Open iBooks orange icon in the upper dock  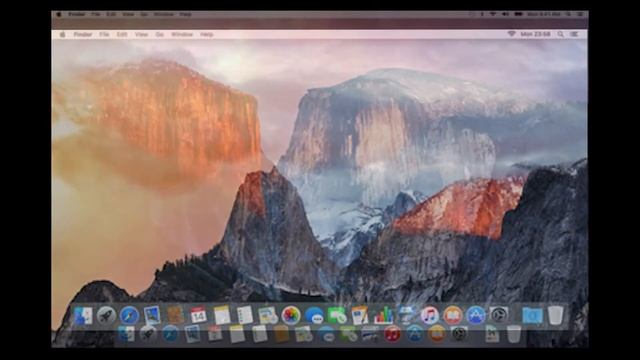tap(453, 316)
